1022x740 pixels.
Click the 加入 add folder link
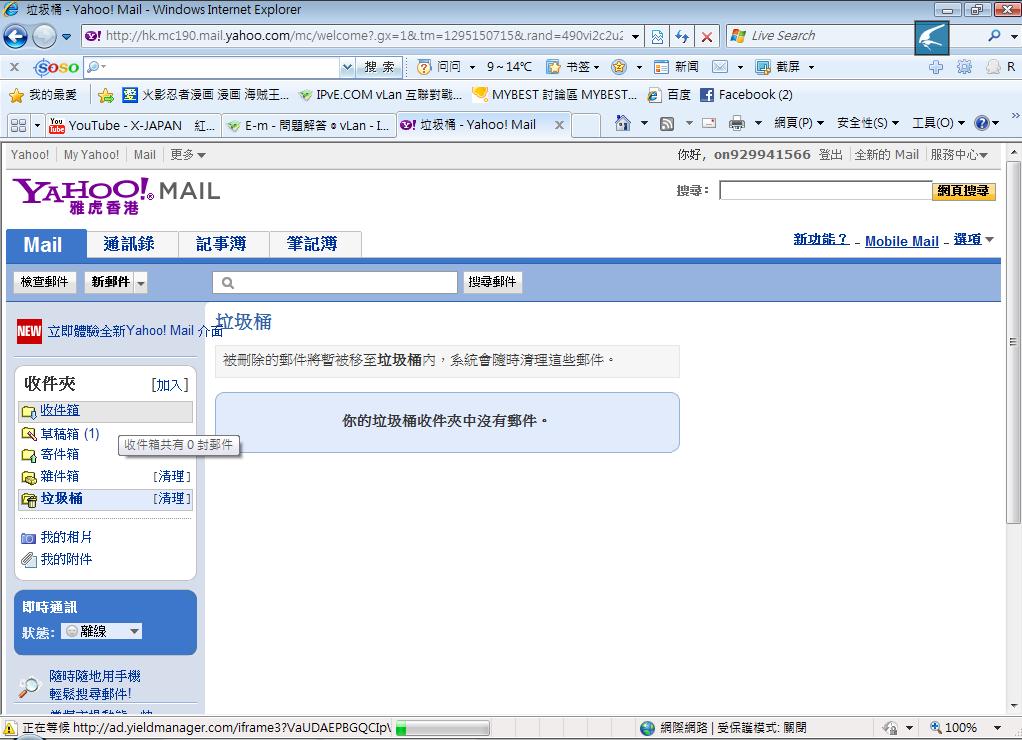pos(170,385)
